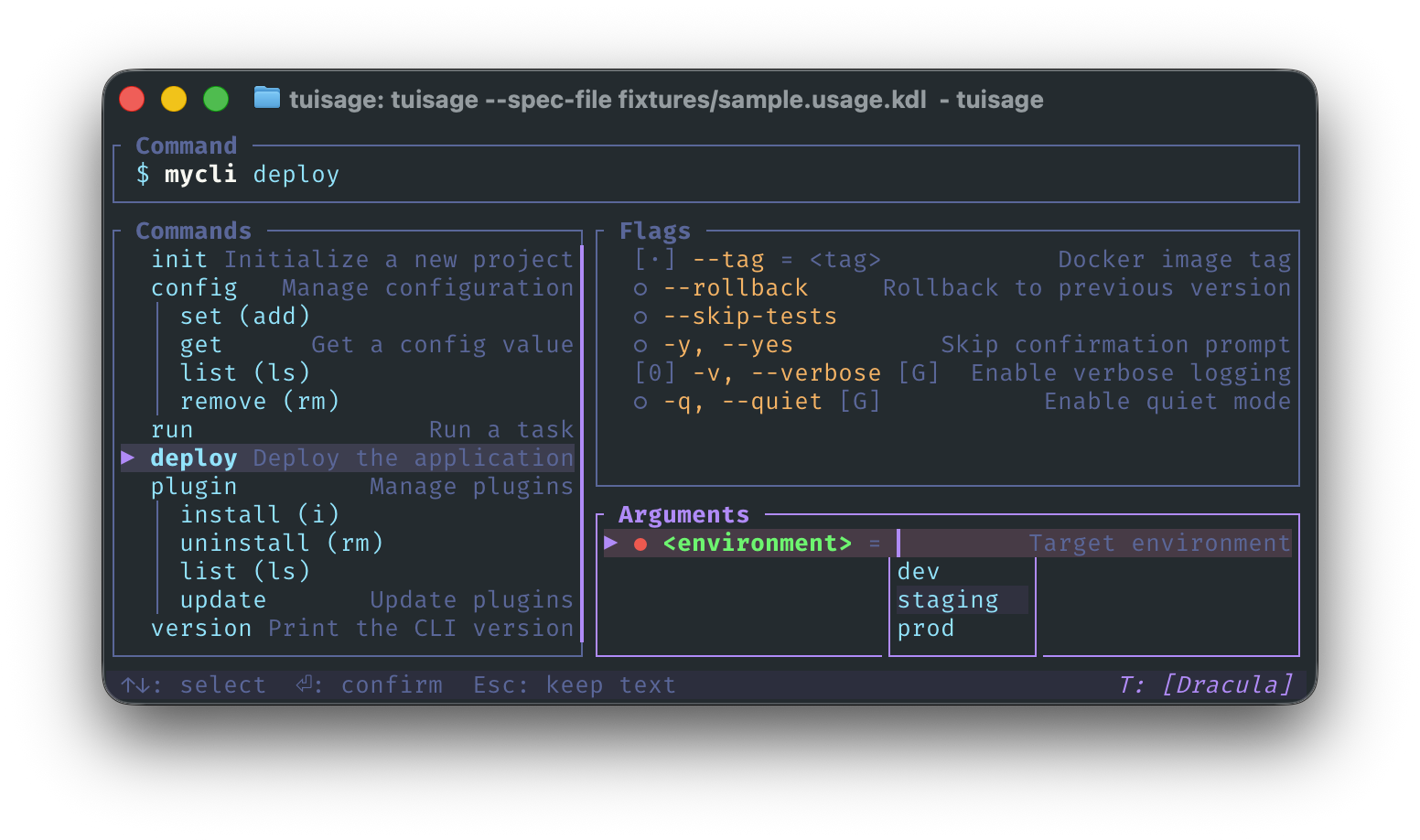Screen dimensions: 1420x840
Task: Click the Dracula theme switcher
Action: click(x=1206, y=685)
